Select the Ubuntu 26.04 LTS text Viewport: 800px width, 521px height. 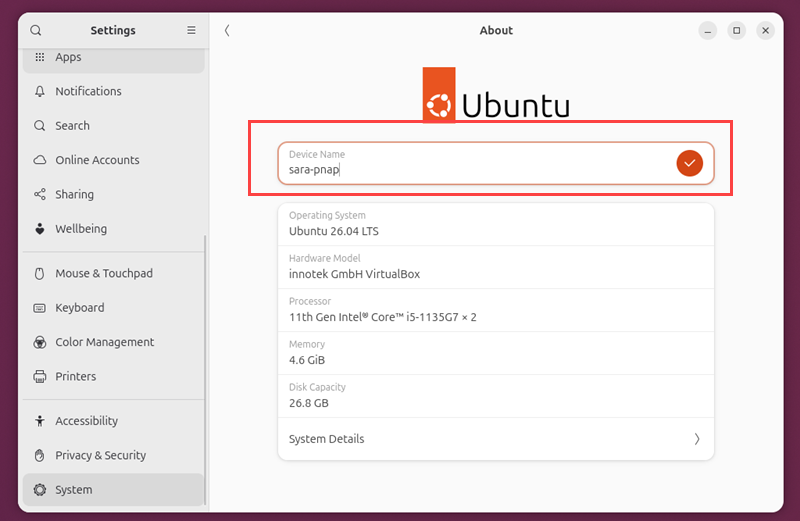[334, 231]
